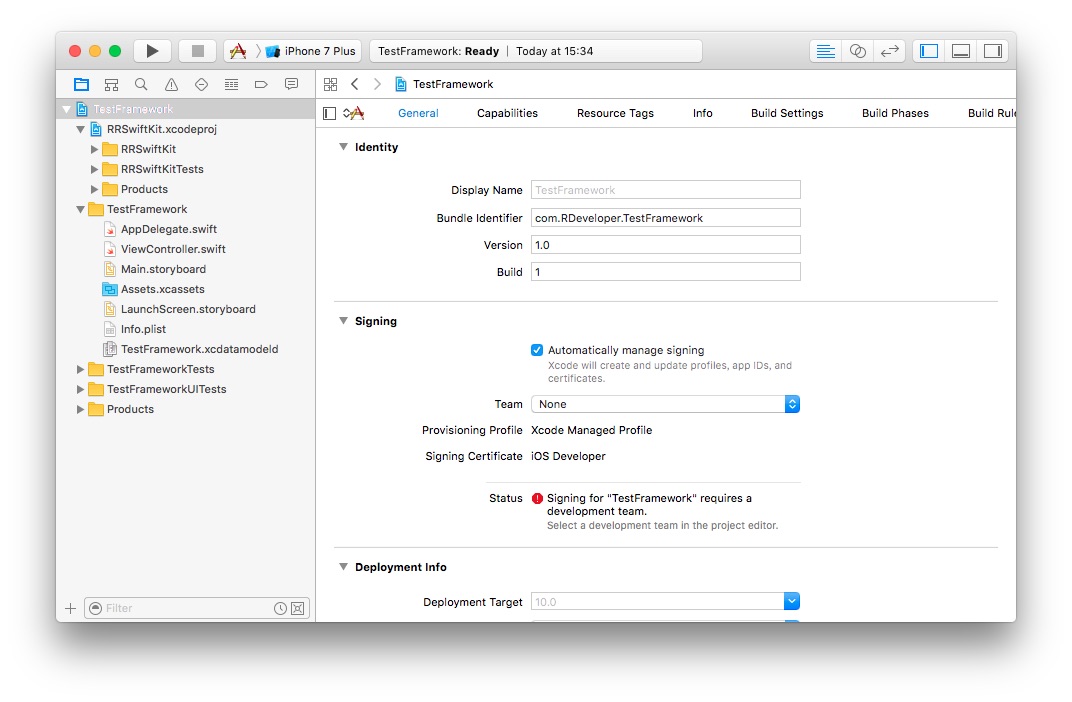Switch to the Build Phases tab
Viewport: 1072px width, 702px height.
pos(895,113)
